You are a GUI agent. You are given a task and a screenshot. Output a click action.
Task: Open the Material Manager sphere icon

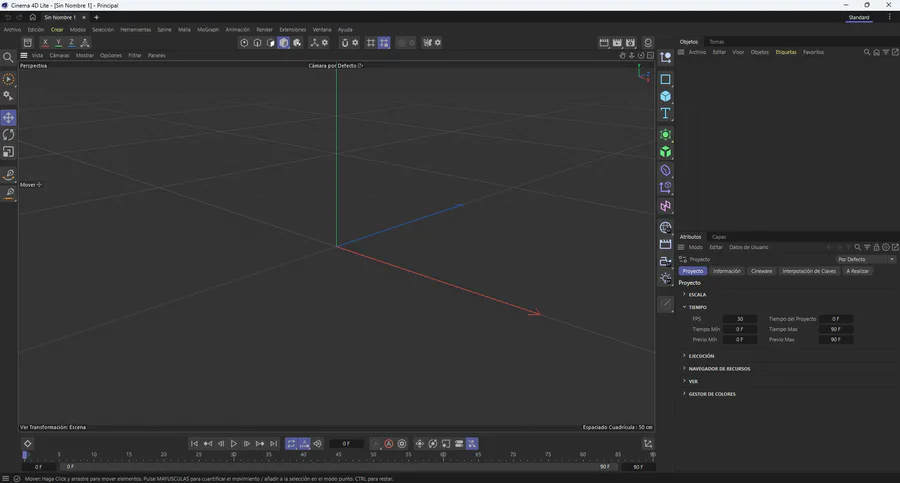coord(648,42)
